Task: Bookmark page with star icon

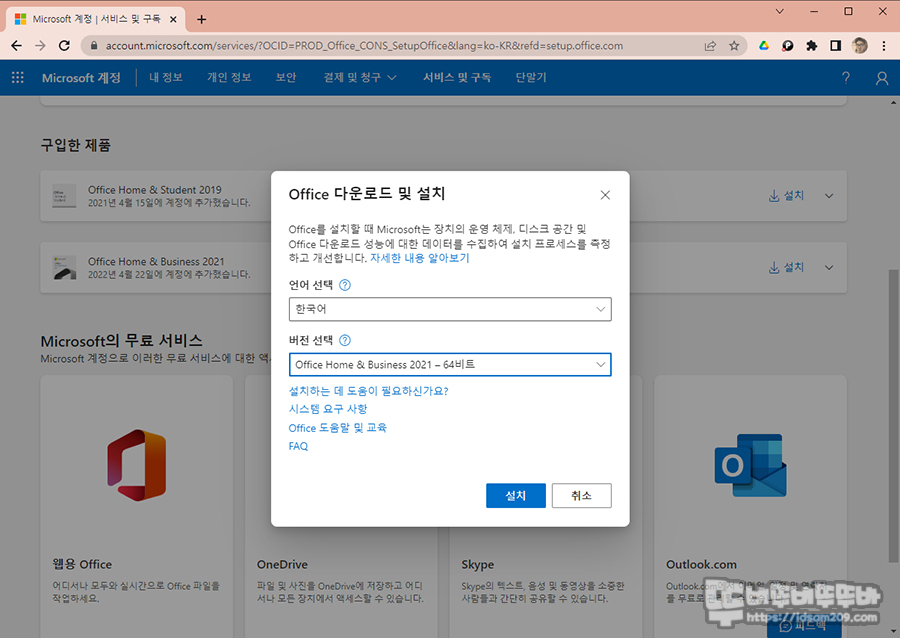Action: [x=734, y=46]
